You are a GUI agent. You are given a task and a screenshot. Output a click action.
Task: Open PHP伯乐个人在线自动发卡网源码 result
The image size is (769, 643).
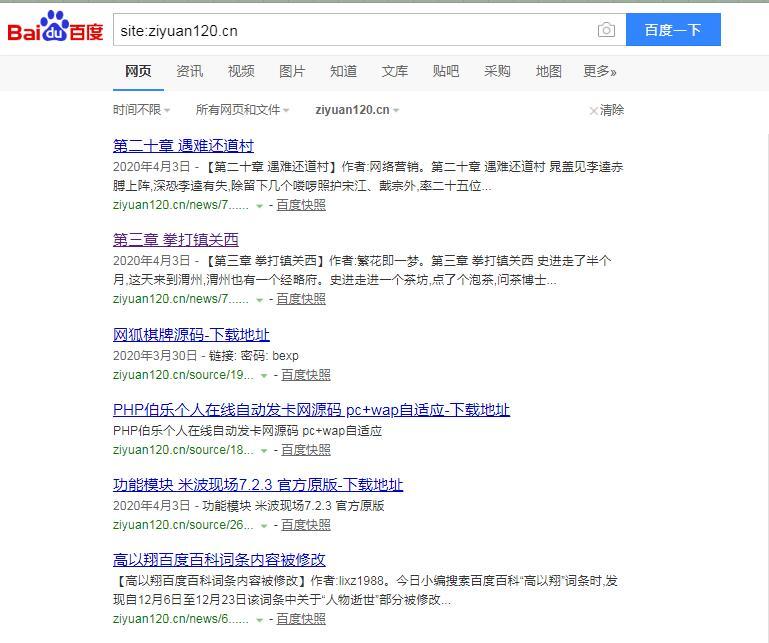311,410
